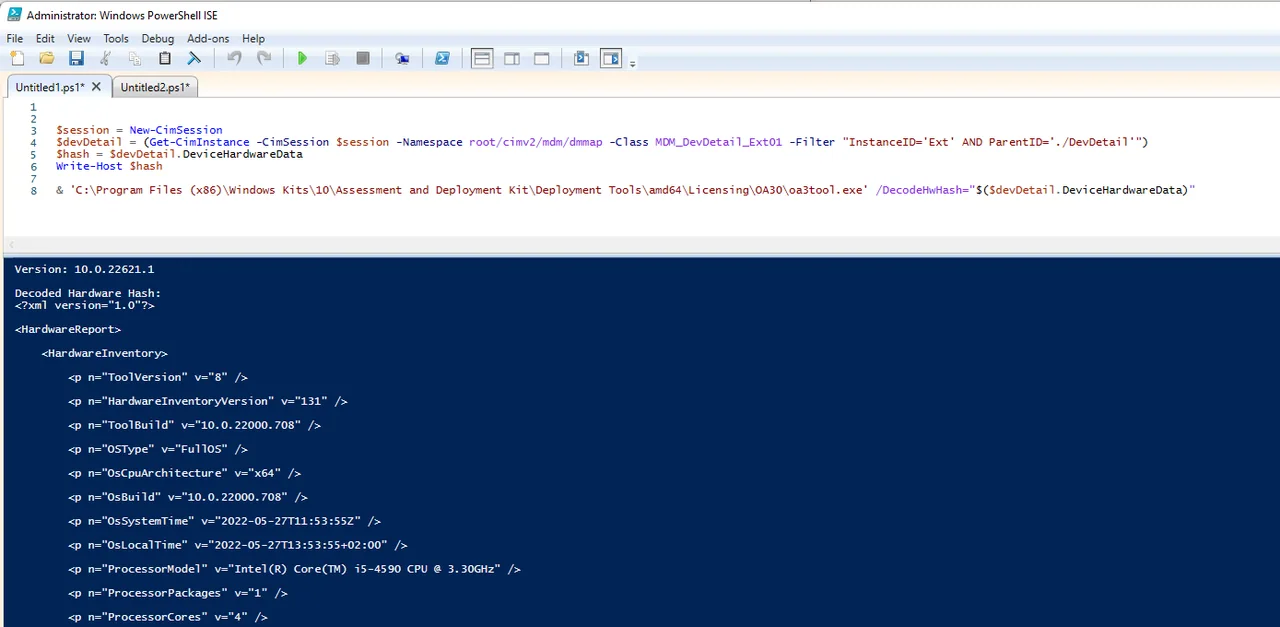Clear the console pane with the brush icon

click(x=194, y=59)
